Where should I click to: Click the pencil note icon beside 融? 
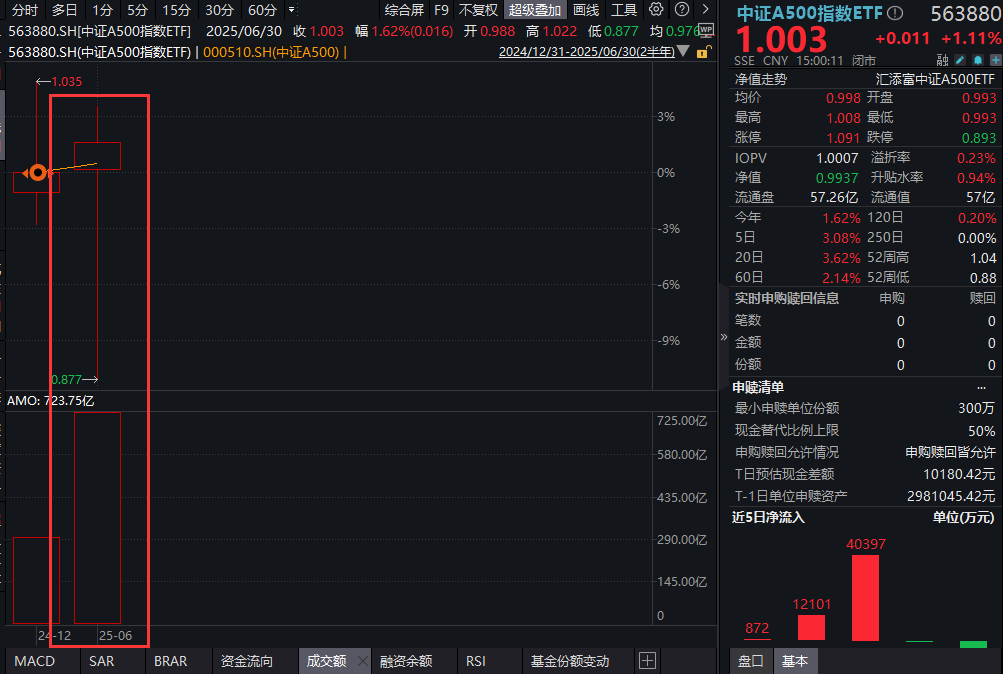(x=958, y=60)
